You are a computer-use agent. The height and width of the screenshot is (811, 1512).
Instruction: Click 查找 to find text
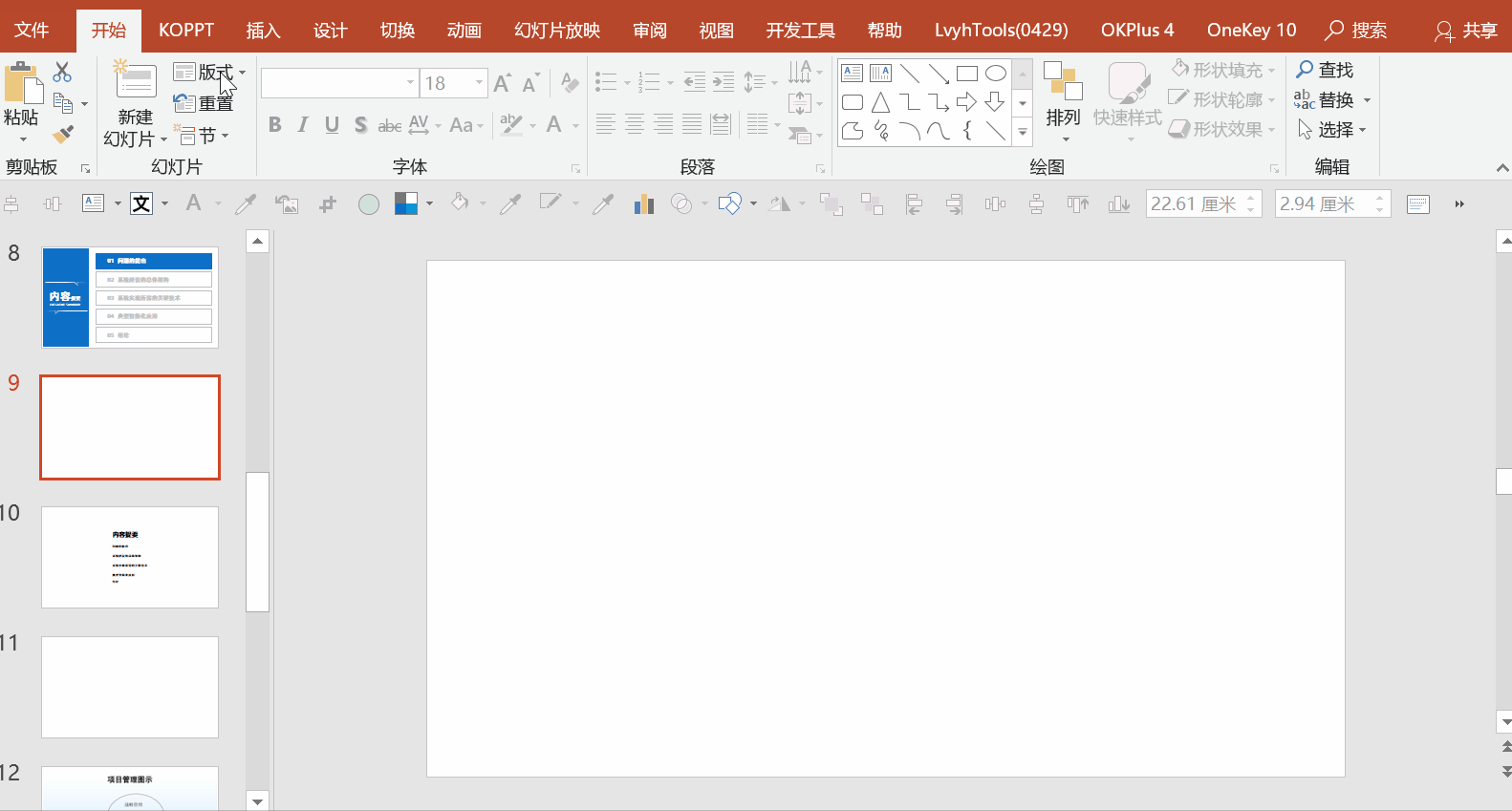[1325, 70]
